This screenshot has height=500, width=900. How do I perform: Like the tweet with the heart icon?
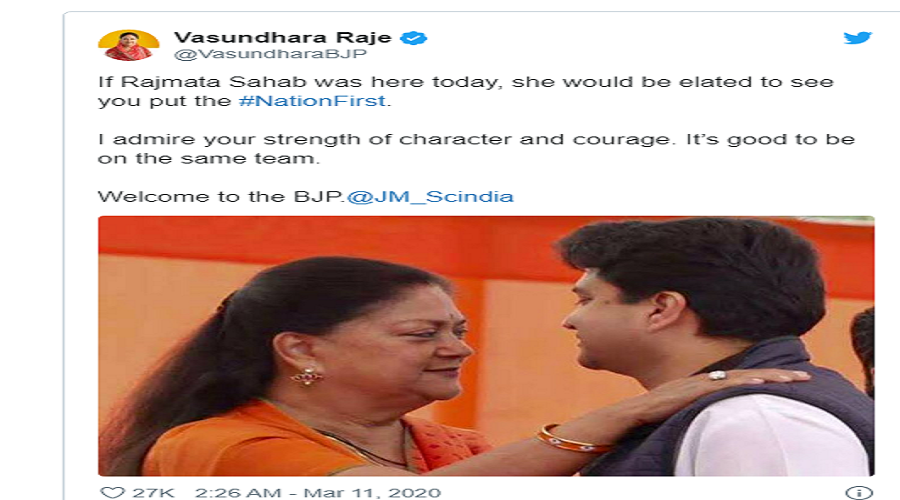pos(112,493)
